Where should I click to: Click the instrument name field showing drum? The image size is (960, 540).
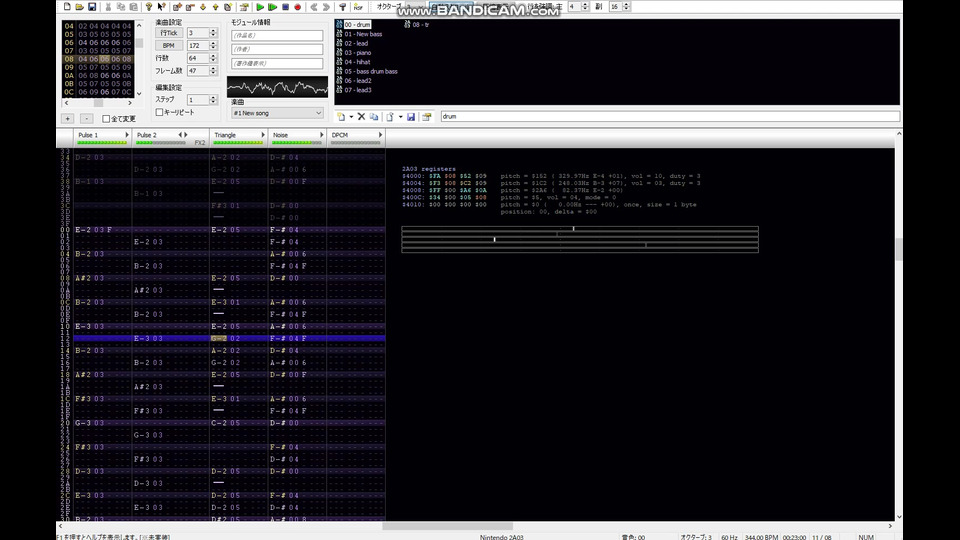[670, 116]
